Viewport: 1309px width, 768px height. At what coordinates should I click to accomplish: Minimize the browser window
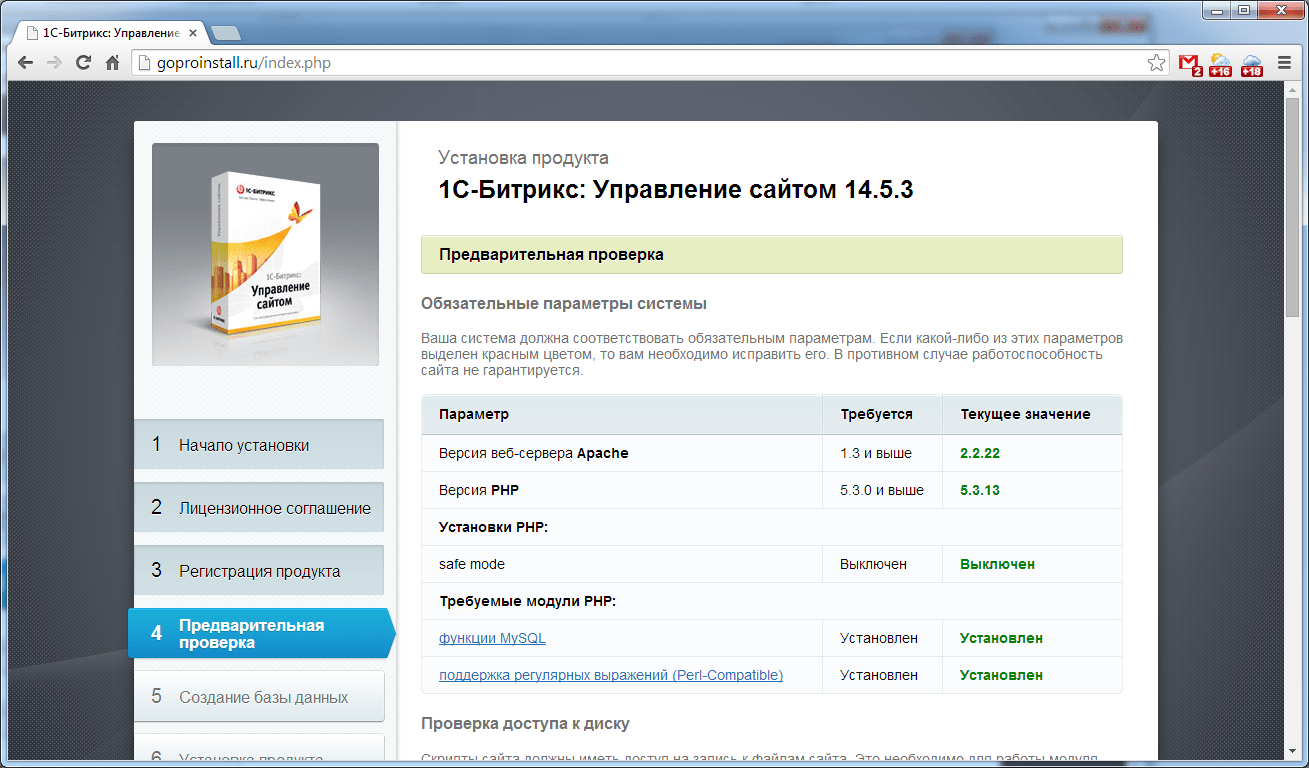point(1217,10)
